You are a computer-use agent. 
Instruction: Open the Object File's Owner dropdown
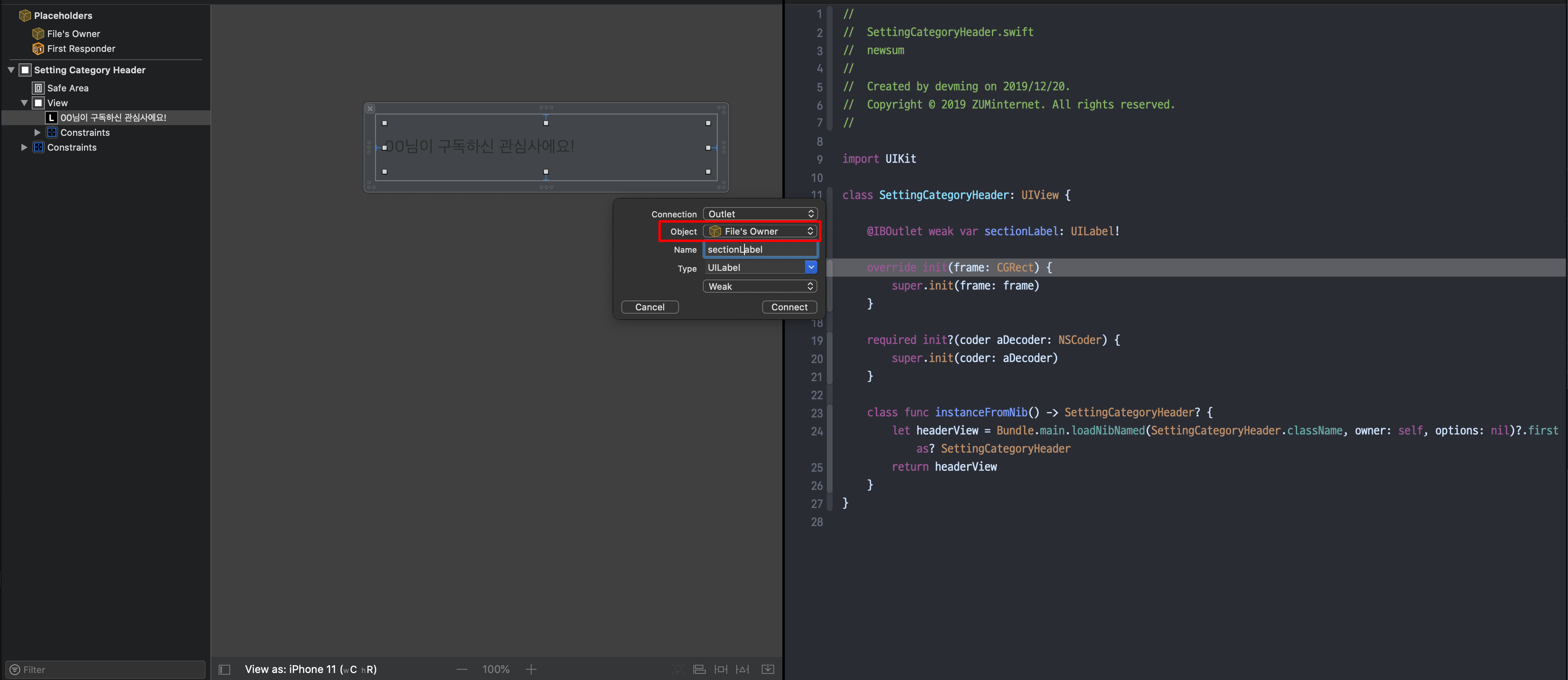761,231
